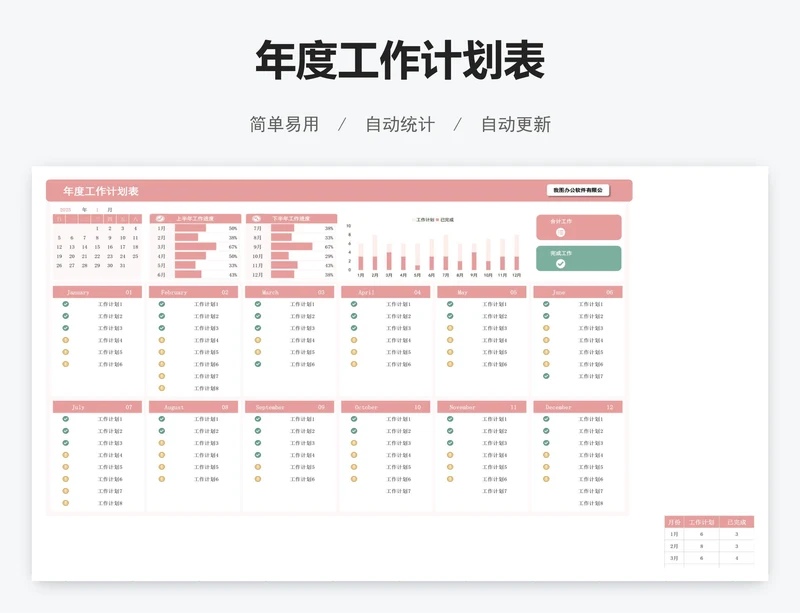Click May 工作计划3 yellow status icon
The width and height of the screenshot is (800, 613).
pyautogui.click(x=450, y=328)
